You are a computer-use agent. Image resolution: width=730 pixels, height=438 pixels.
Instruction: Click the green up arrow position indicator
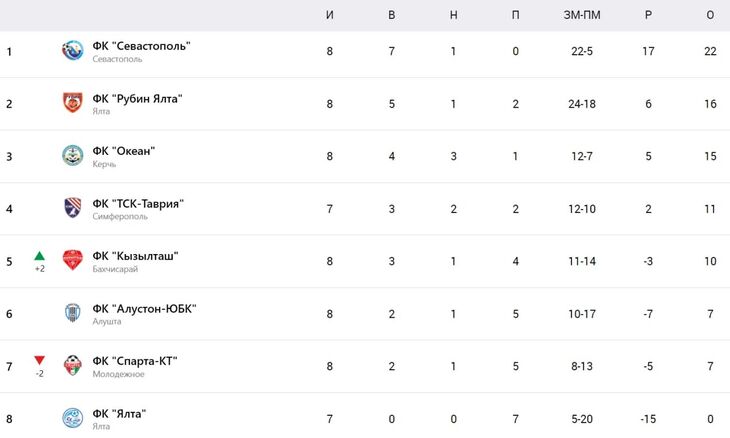coord(40,256)
